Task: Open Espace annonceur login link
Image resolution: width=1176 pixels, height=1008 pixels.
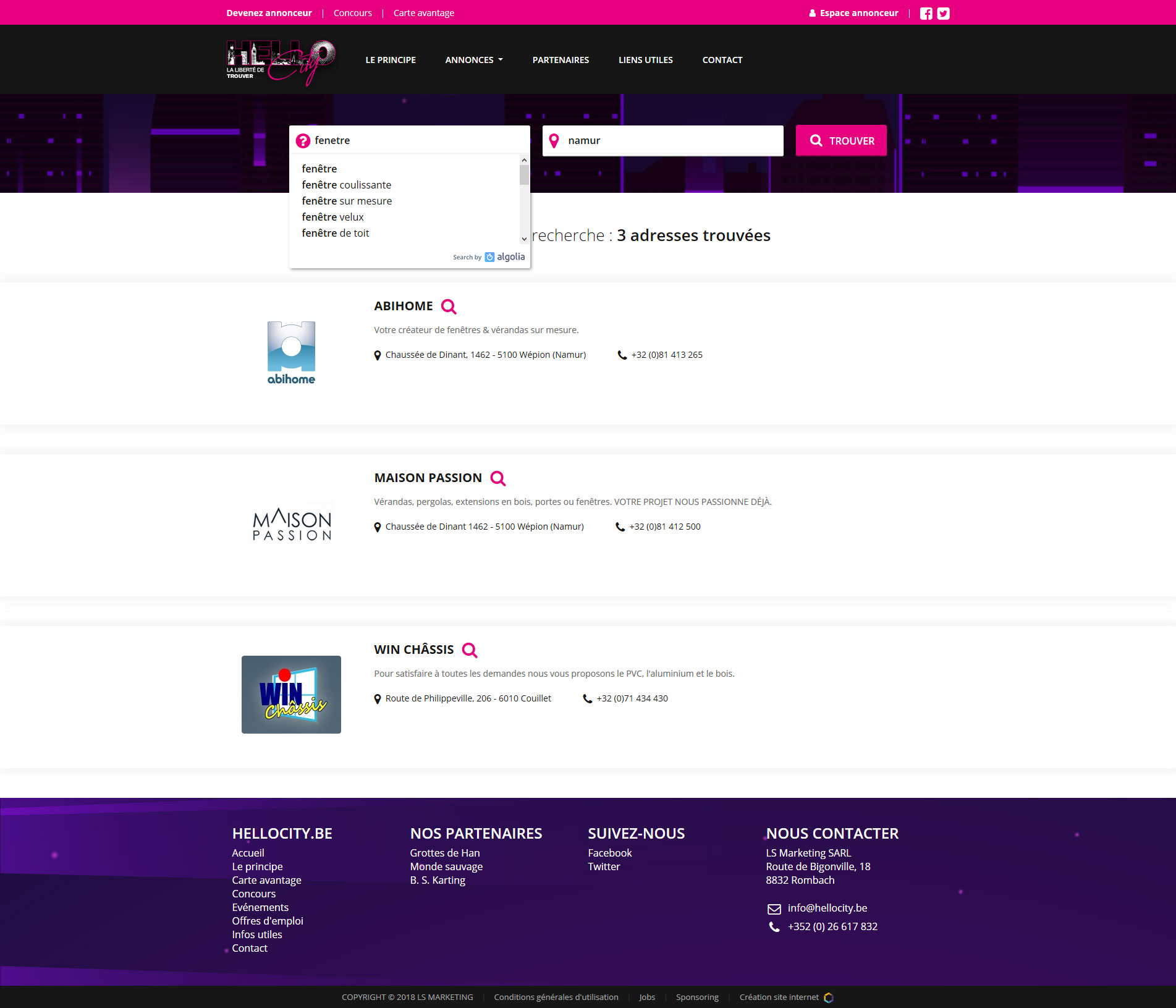Action: pos(853,13)
